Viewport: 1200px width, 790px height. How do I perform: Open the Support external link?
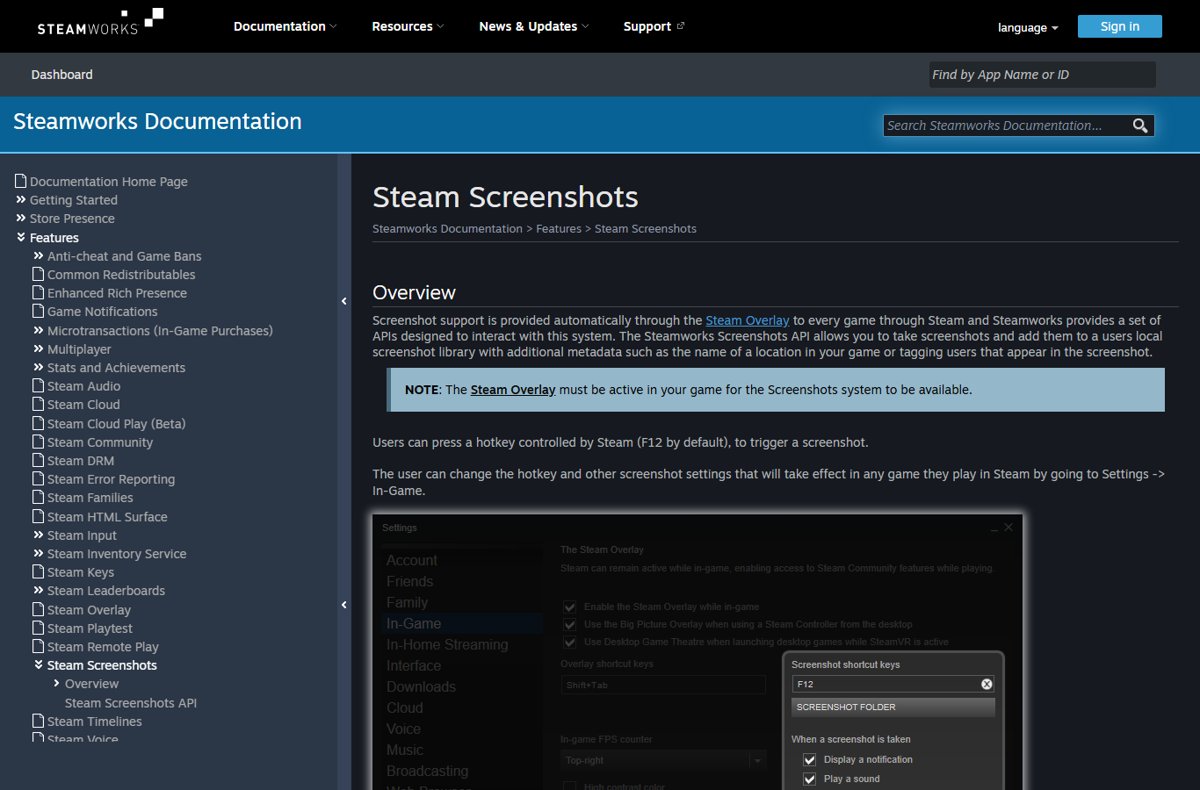(x=654, y=26)
